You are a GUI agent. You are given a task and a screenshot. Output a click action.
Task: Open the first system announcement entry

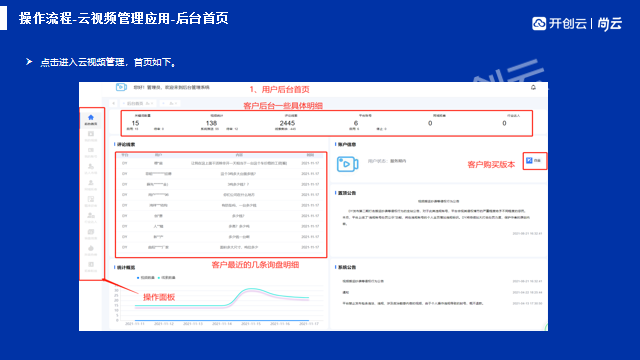click(x=442, y=281)
